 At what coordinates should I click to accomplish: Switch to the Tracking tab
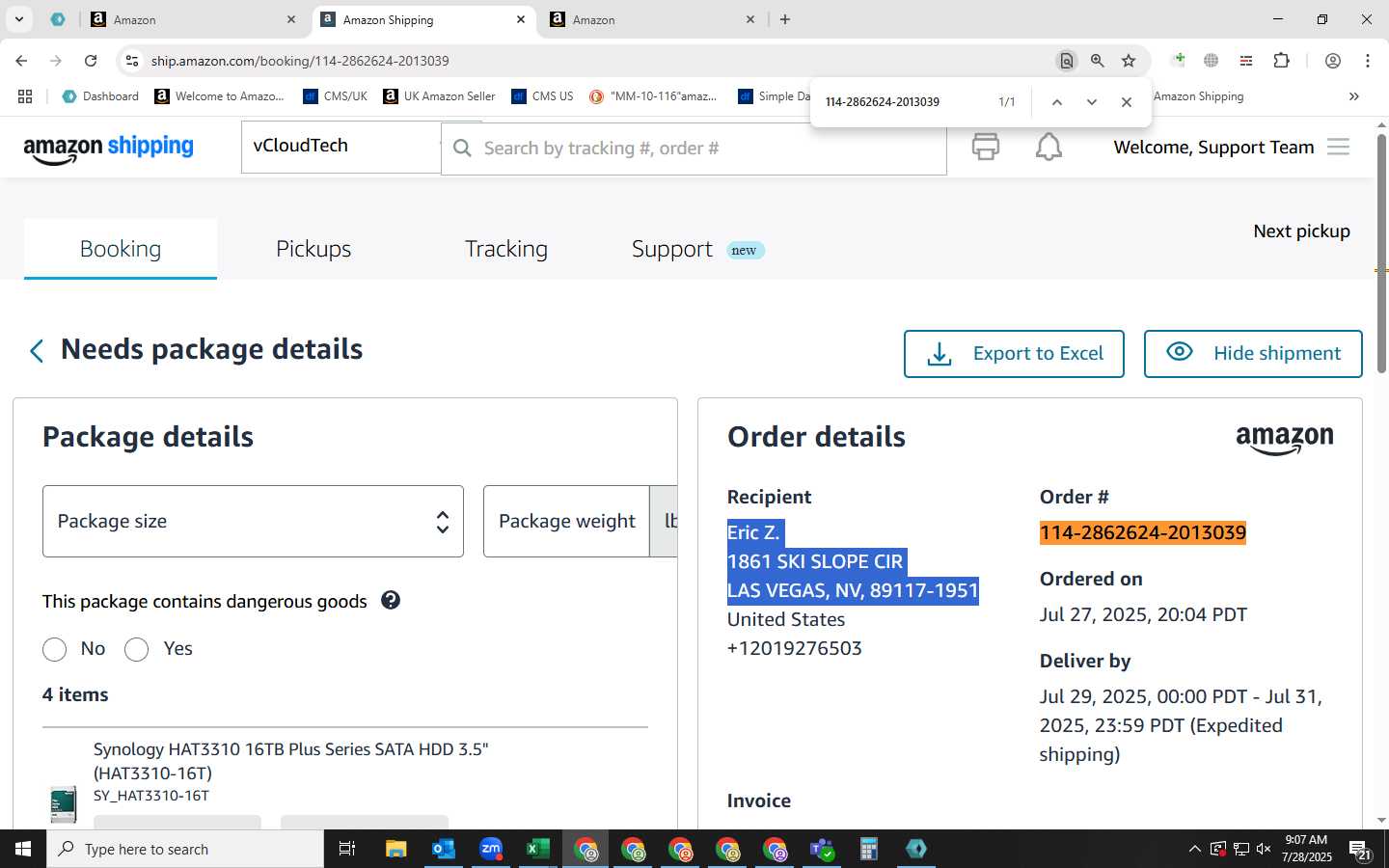tap(506, 249)
